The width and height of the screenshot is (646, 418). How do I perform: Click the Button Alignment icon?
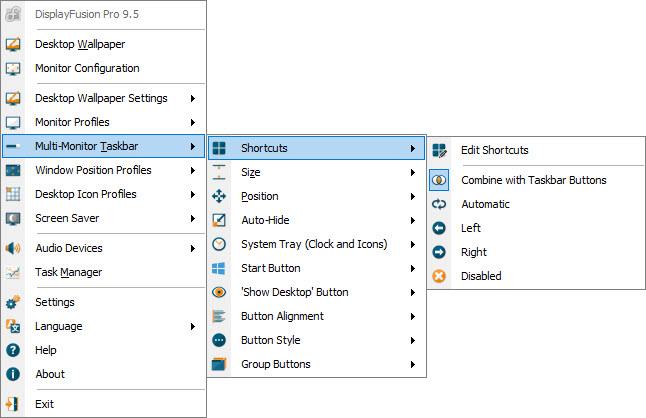point(219,316)
